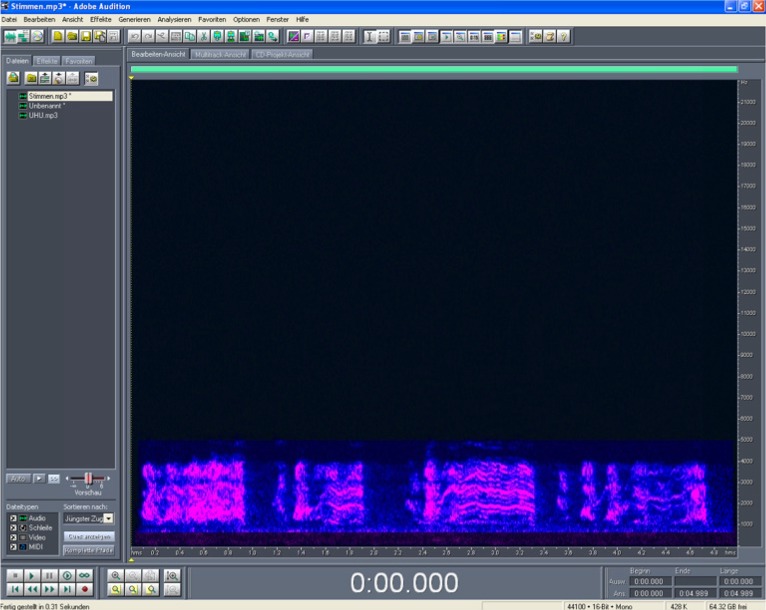Adjust Vorschau volume slider
This screenshot has height=610, width=766.
coord(88,478)
